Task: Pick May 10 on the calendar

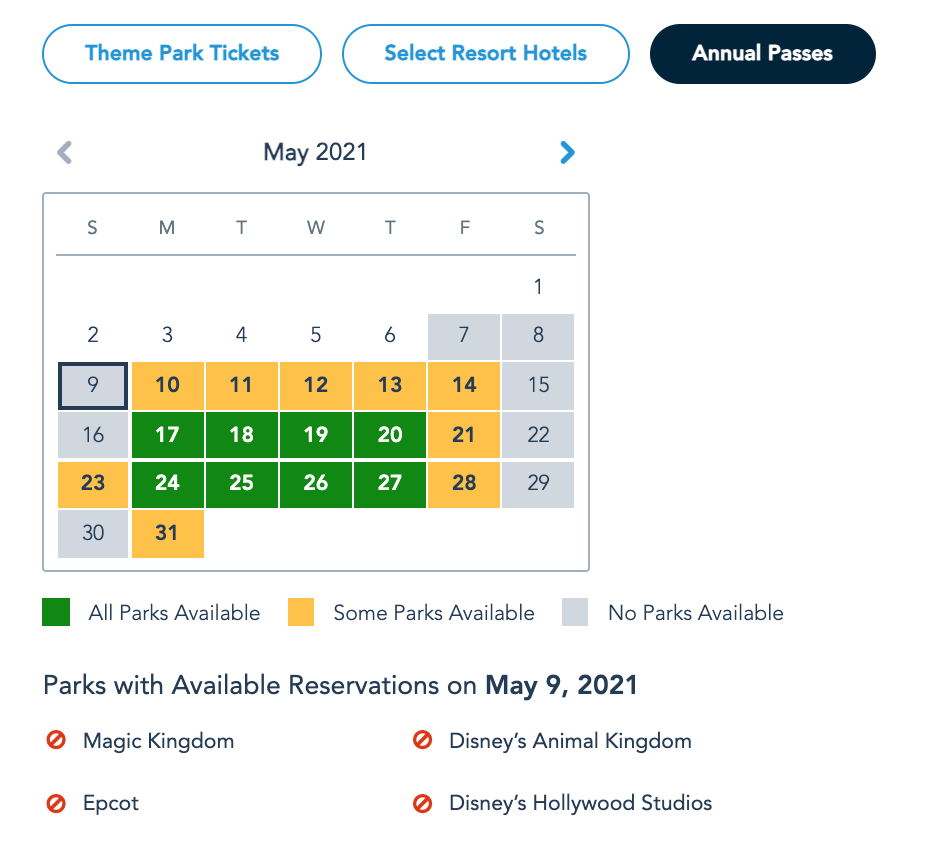Action: (167, 385)
